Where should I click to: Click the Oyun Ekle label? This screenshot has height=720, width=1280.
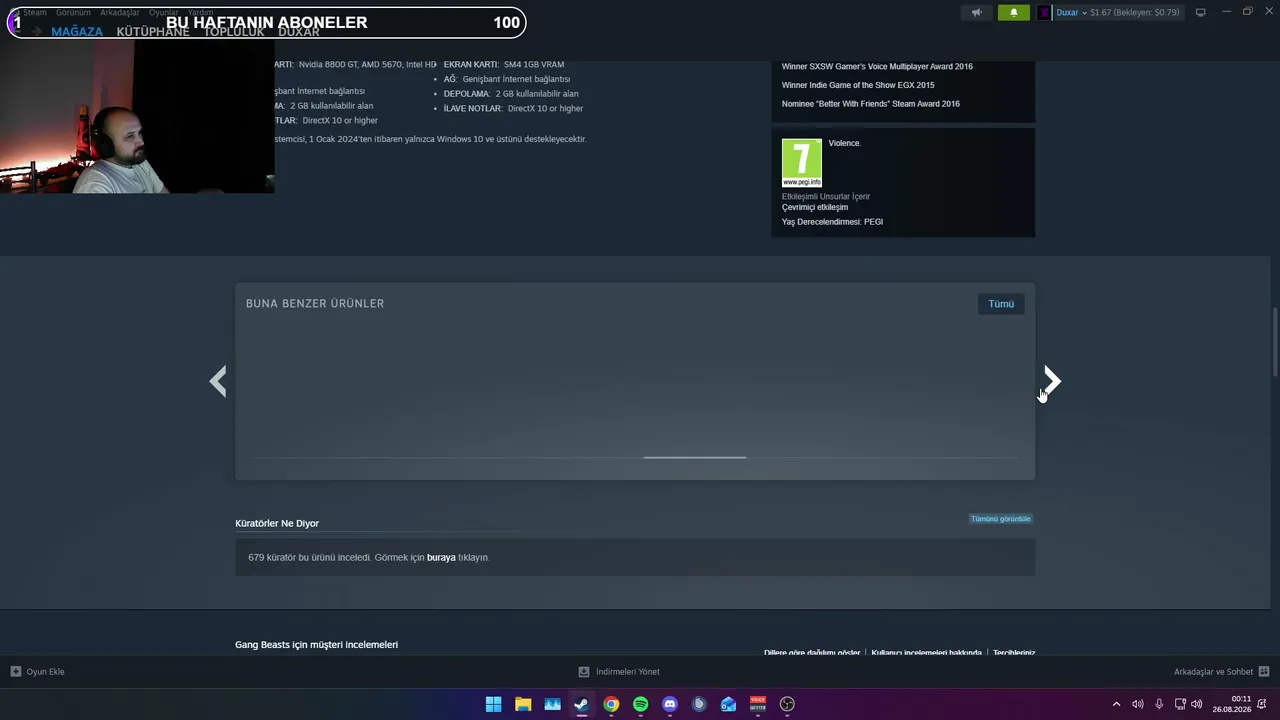(45, 672)
